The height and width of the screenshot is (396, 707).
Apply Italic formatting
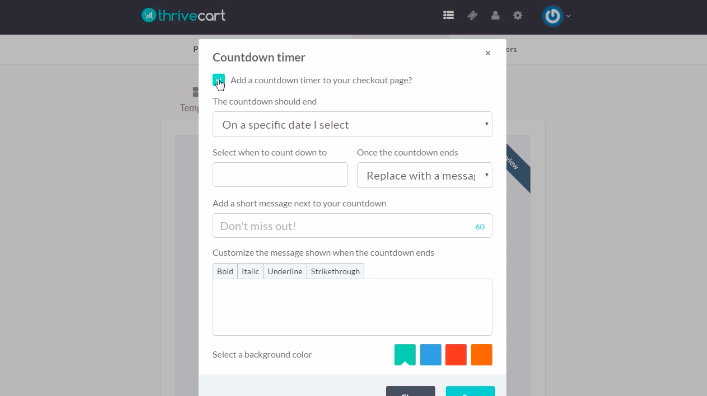point(250,271)
